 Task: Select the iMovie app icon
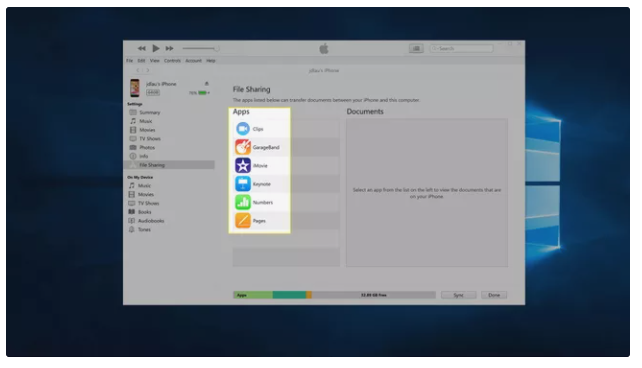tap(243, 165)
